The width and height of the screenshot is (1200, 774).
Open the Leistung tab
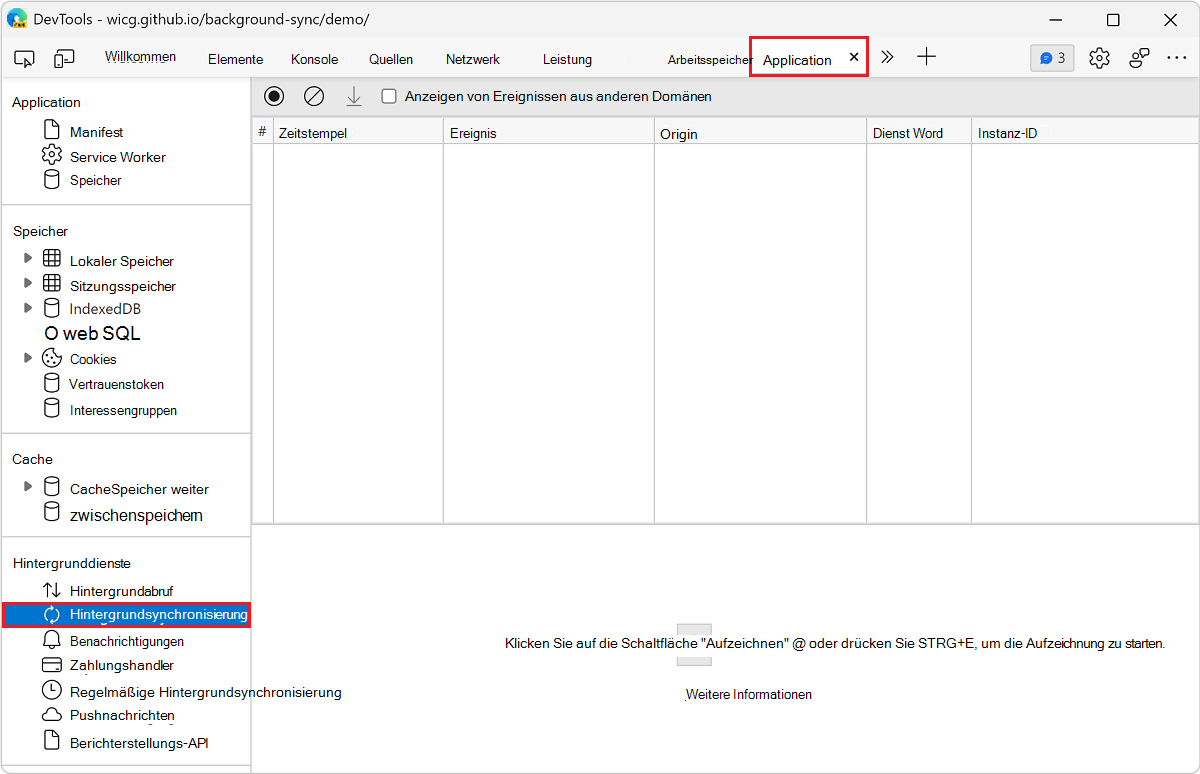click(568, 59)
